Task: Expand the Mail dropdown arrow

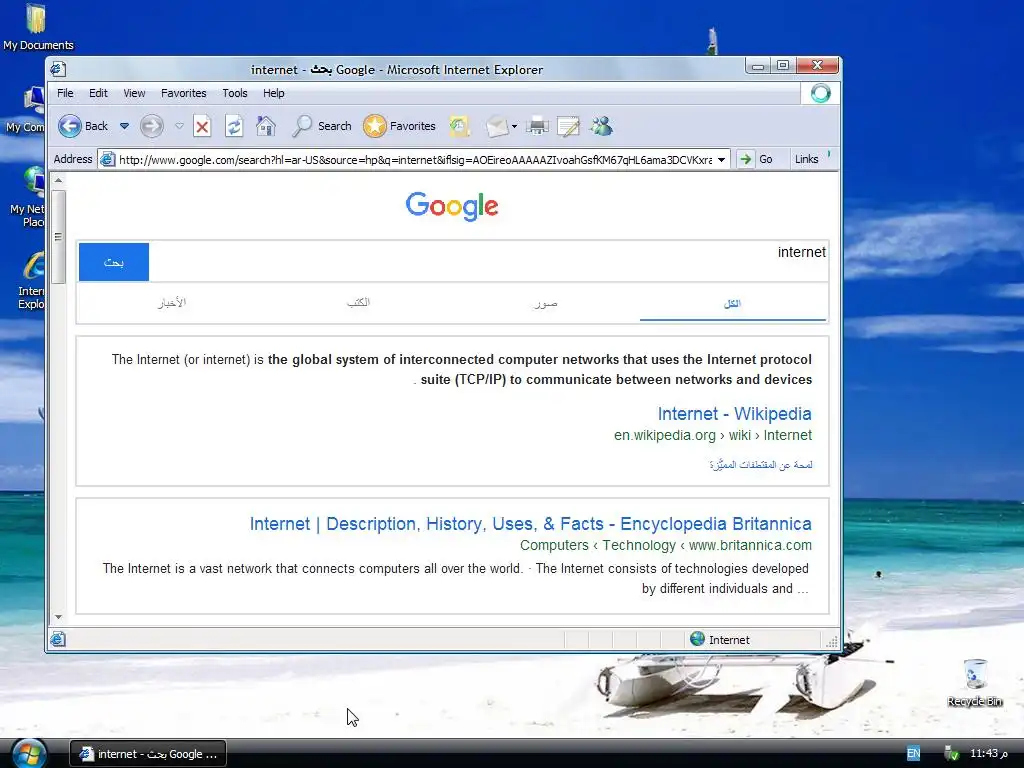Action: (x=515, y=127)
